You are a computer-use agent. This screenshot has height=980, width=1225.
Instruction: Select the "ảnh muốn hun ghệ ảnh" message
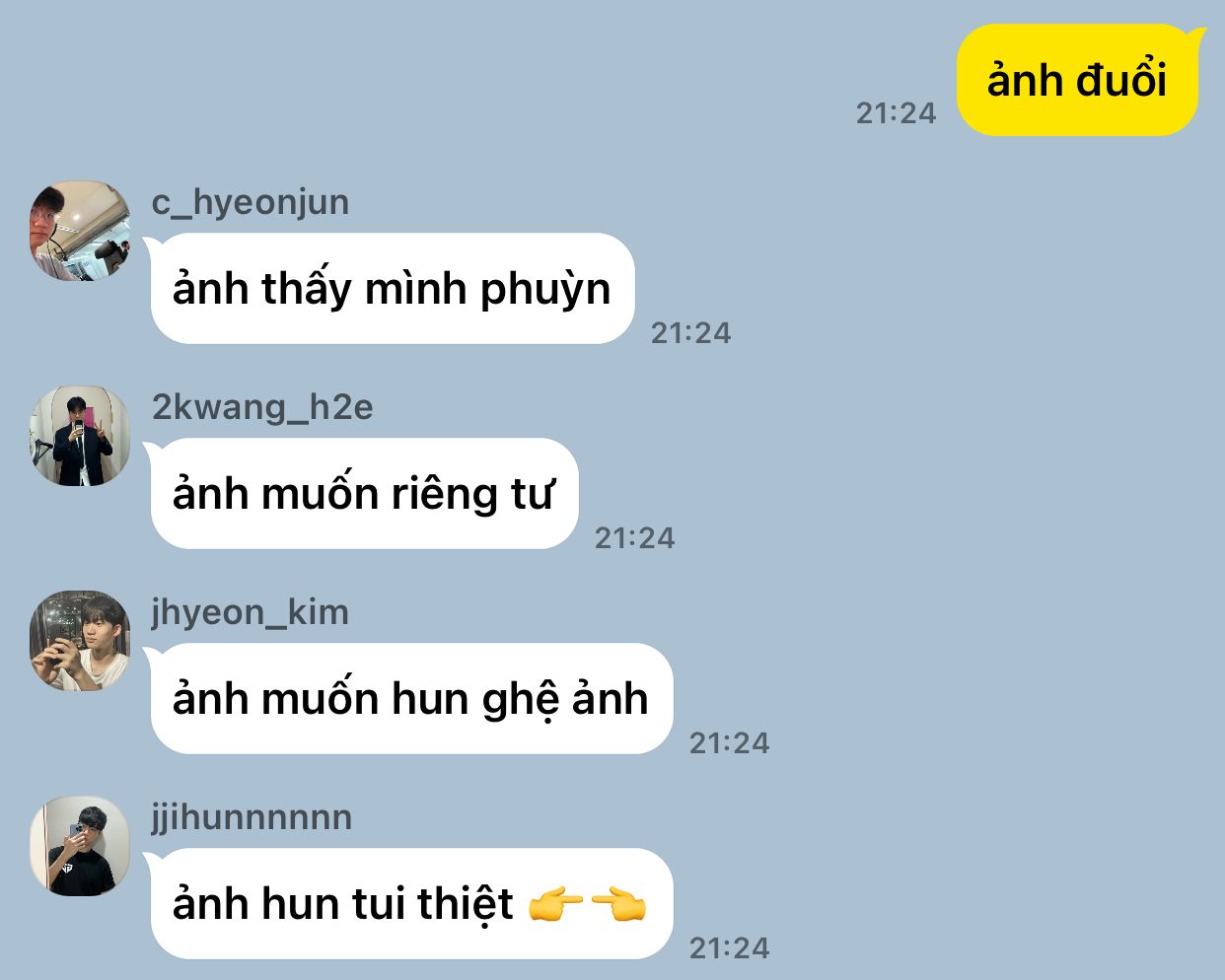pos(410,699)
